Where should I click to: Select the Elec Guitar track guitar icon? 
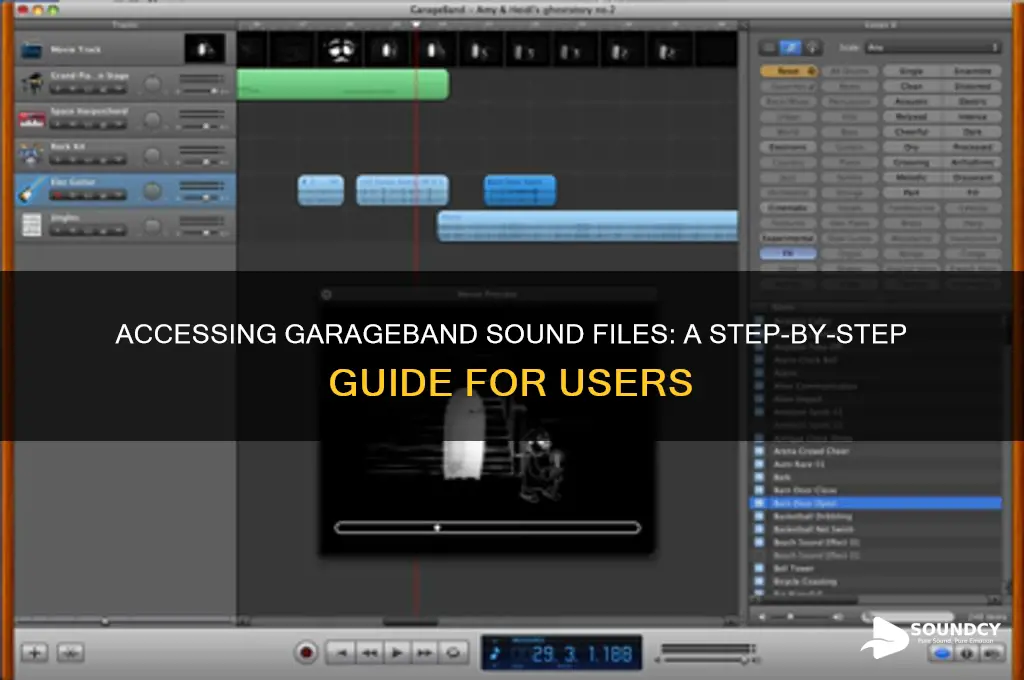pos(31,190)
